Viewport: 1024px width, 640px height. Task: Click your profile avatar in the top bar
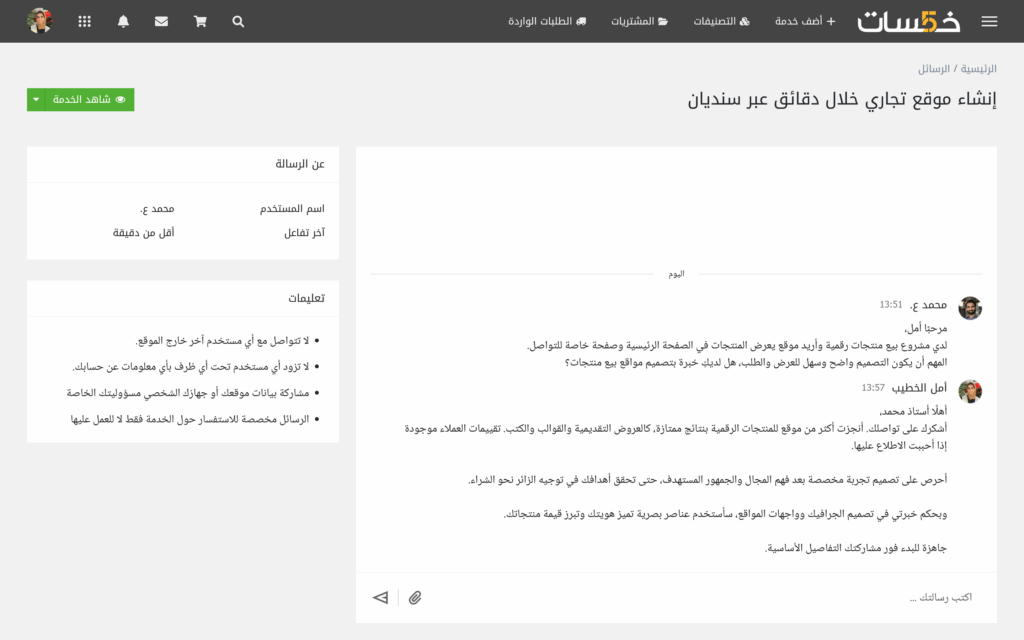coord(41,20)
